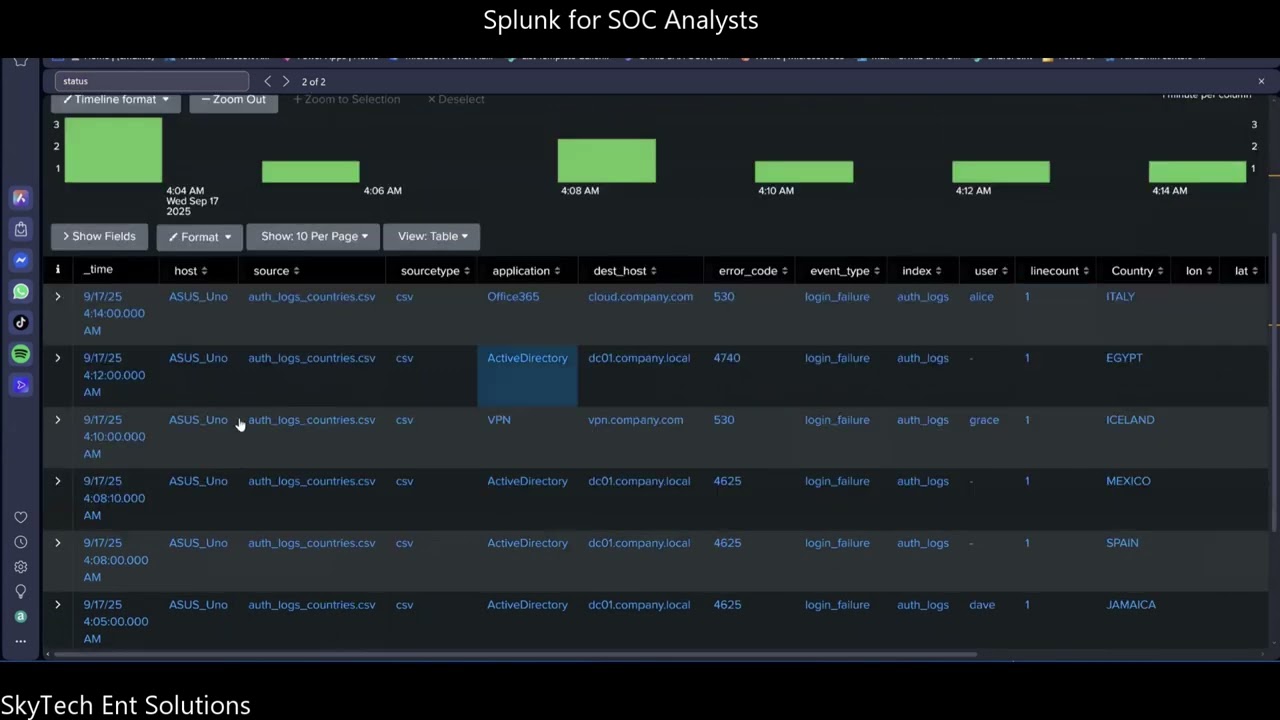Select the 4:08 AM timeline bar
Image resolution: width=1280 pixels, height=720 pixels.
(x=606, y=161)
